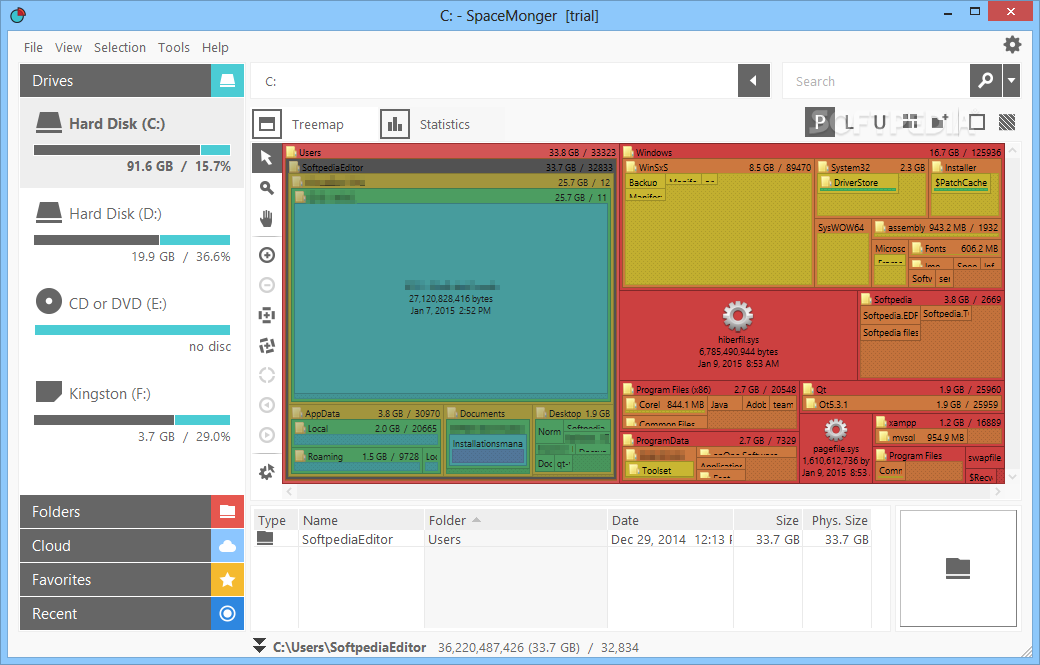Click the Drives panel disk icon
1040x665 pixels.
tap(228, 81)
